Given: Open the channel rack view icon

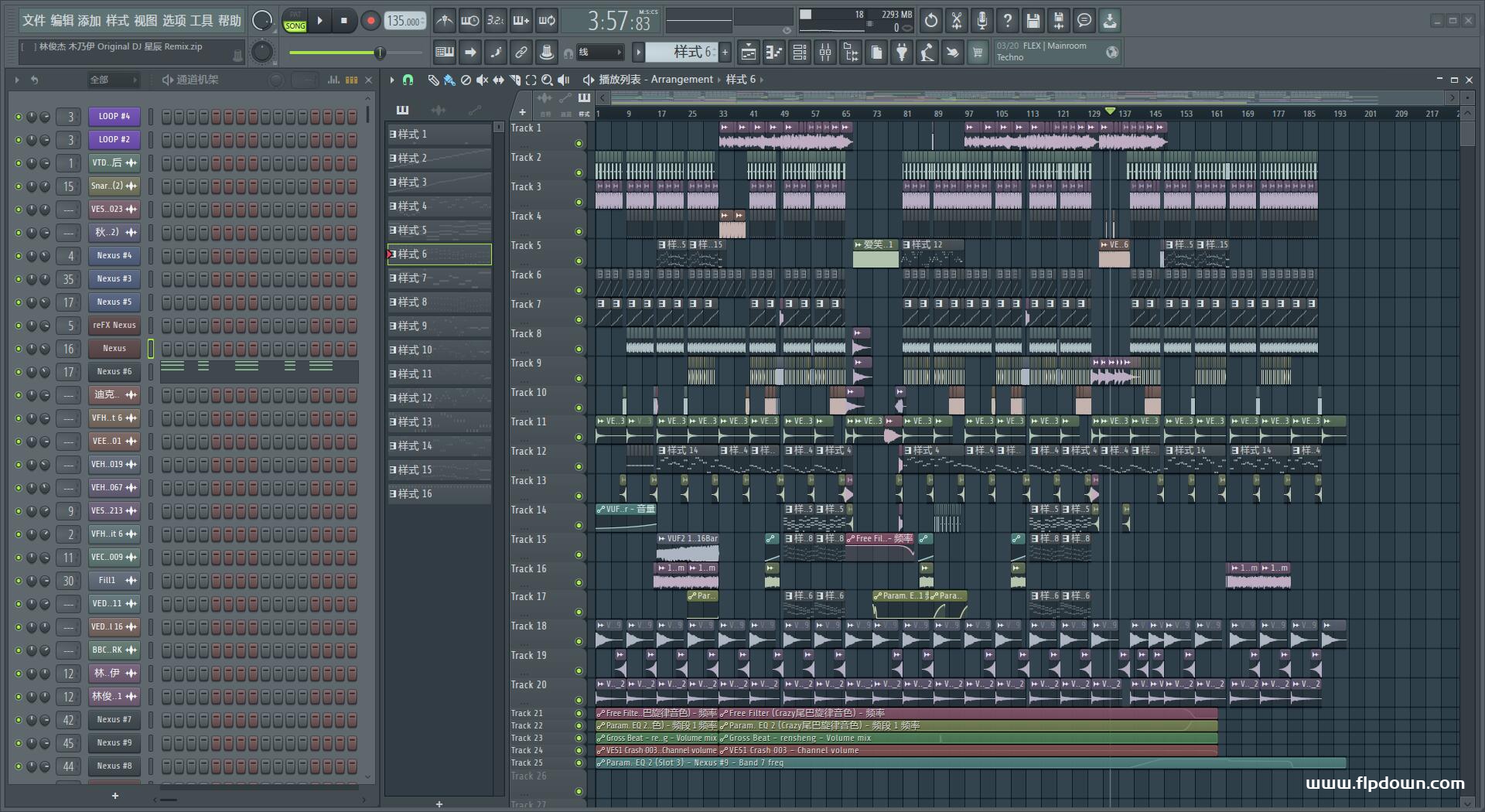Looking at the screenshot, I should tap(800, 53).
